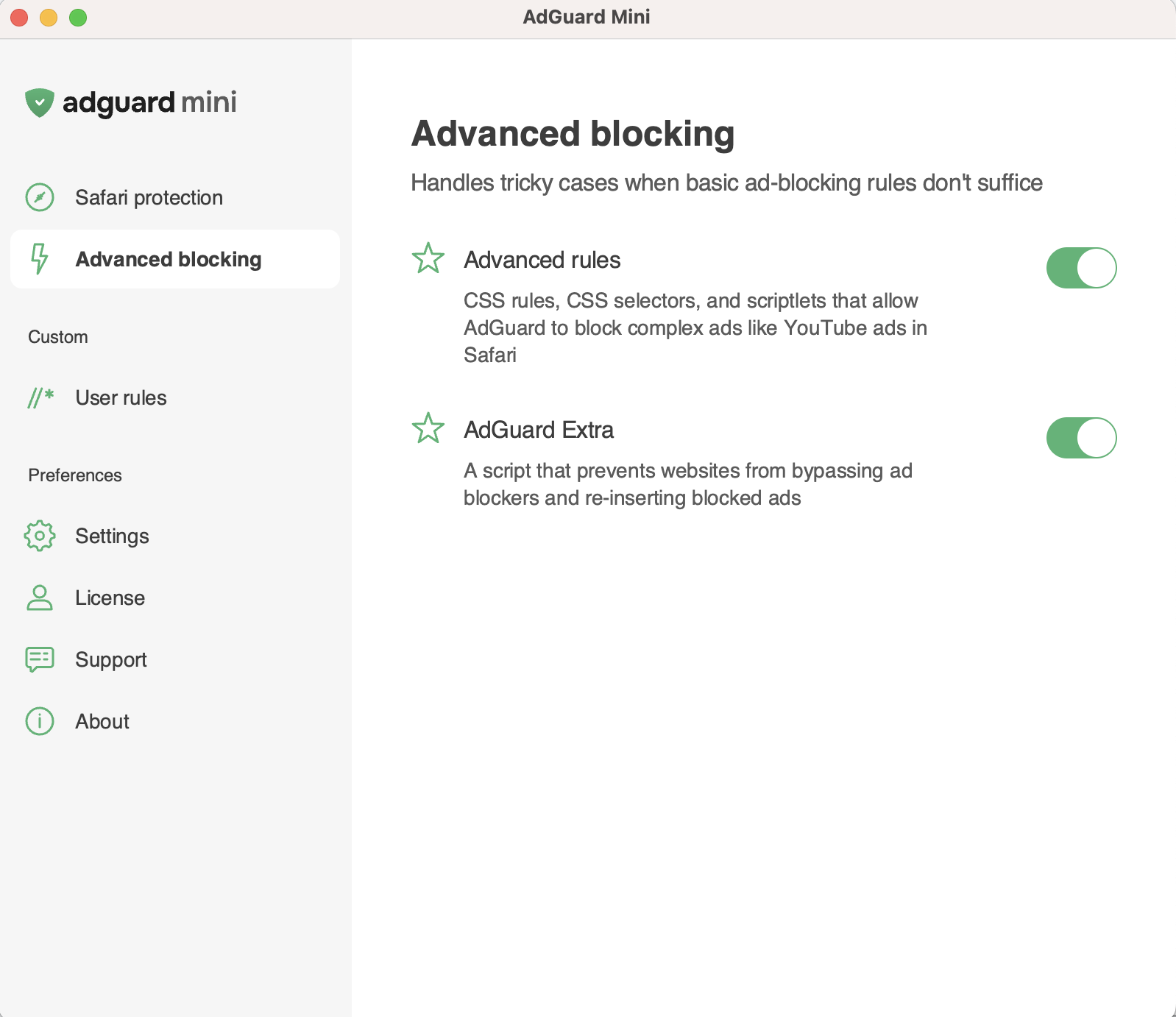Screen dimensions: 1176x1017
Task: Maximize the window with green button
Action: pyautogui.click(x=78, y=18)
